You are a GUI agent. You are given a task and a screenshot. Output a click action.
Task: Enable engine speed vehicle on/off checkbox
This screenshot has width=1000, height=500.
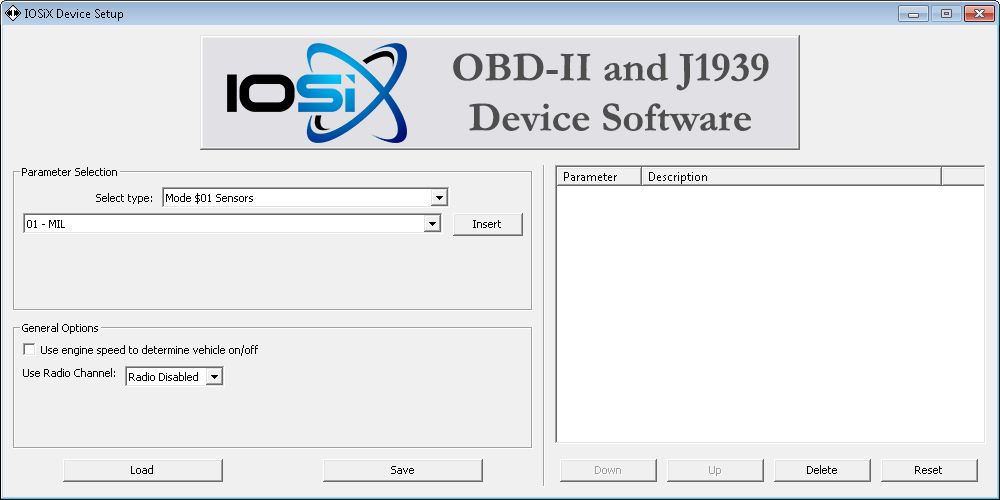[29, 349]
